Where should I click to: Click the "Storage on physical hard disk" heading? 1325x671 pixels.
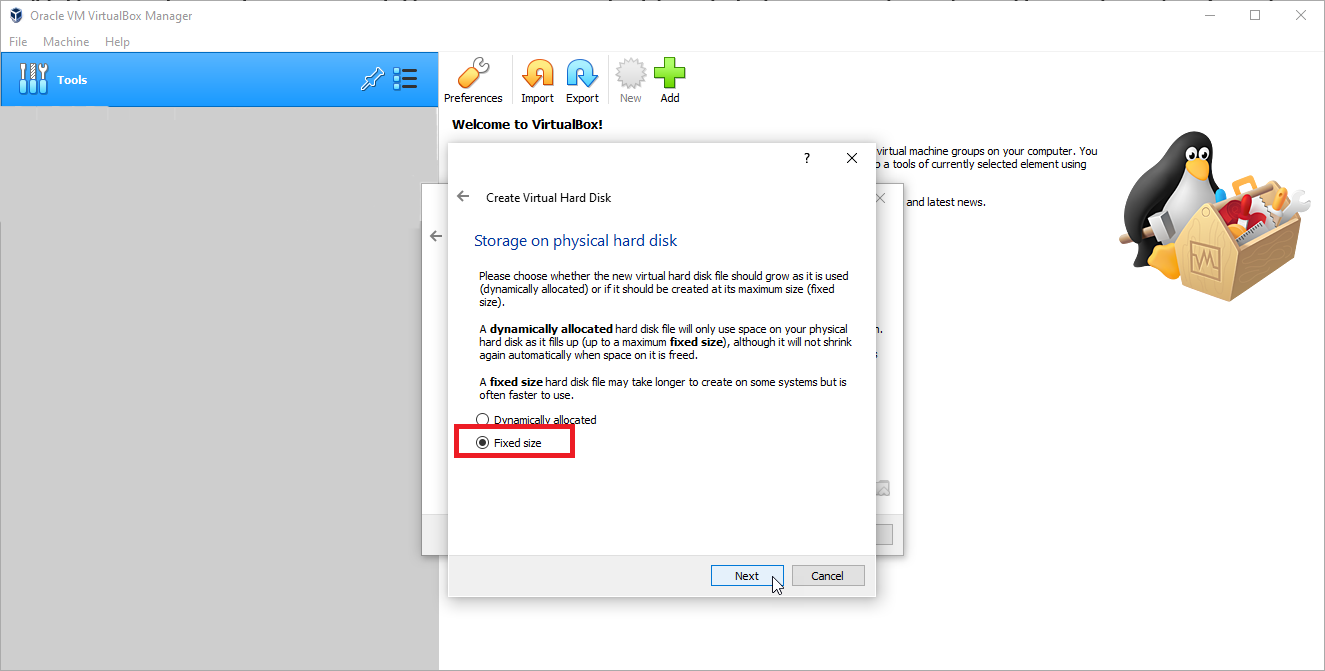pos(575,240)
